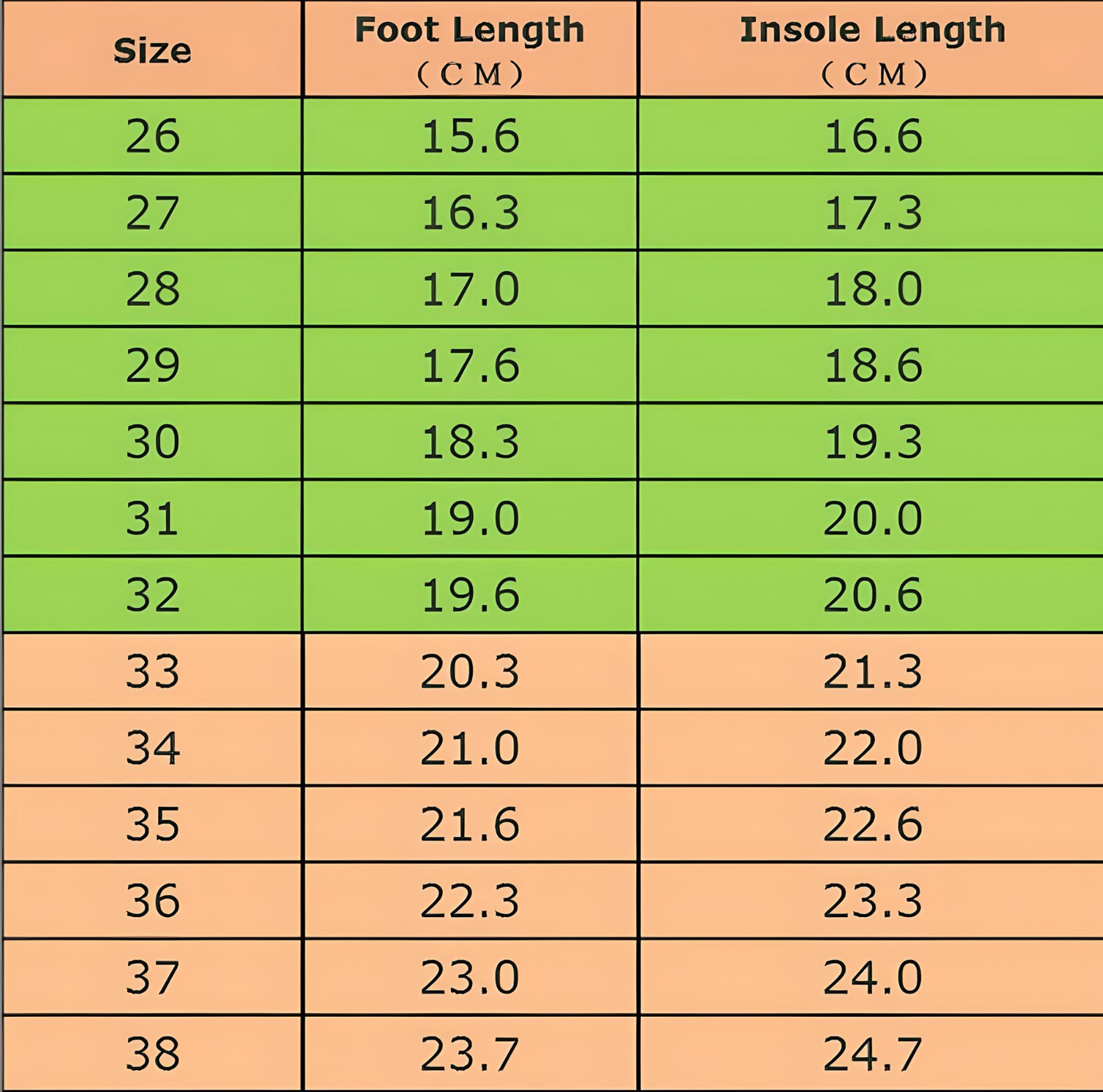This screenshot has height=1092, width=1103.
Task: Select foot length value 19.6
Action: (470, 595)
